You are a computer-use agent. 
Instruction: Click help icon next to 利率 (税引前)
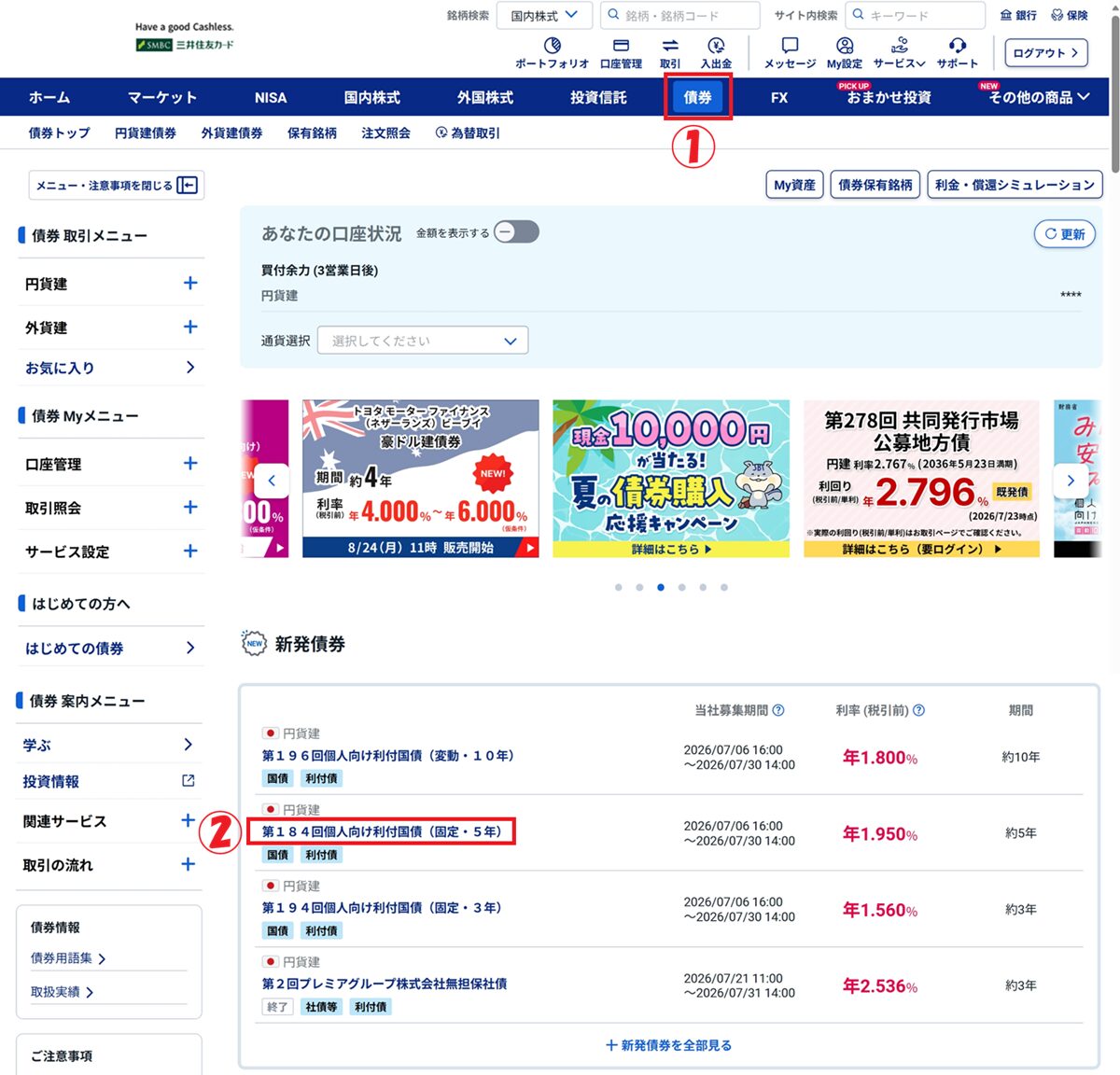[918, 710]
